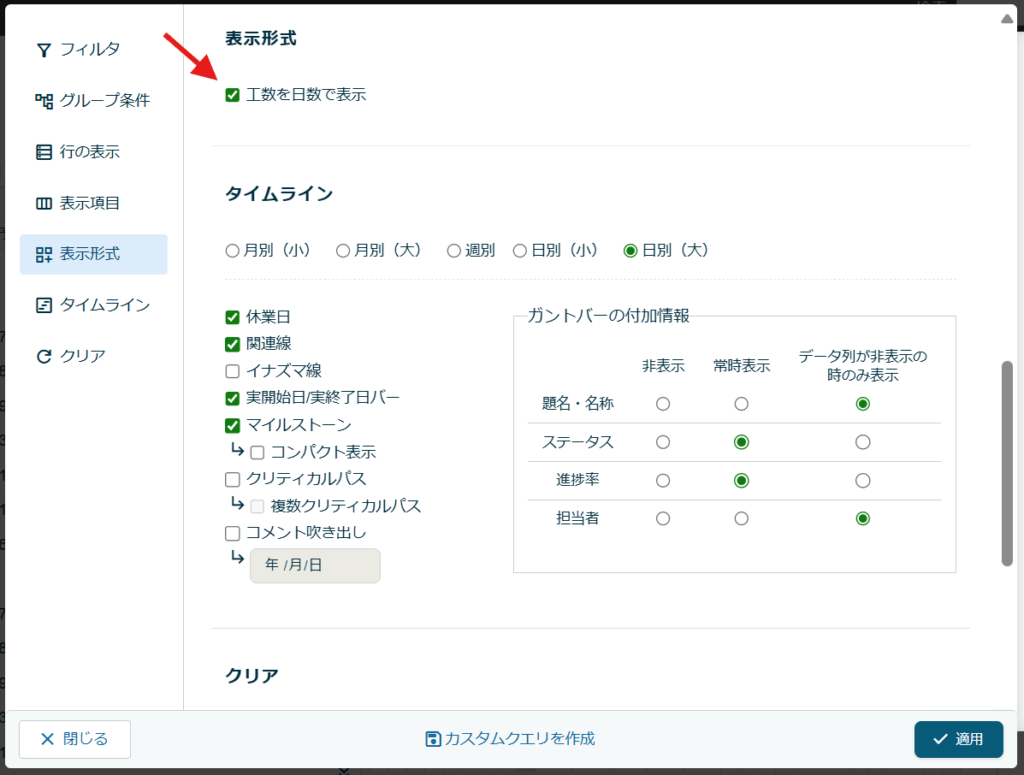Enable the イナズマ線 checkbox

click(x=233, y=371)
